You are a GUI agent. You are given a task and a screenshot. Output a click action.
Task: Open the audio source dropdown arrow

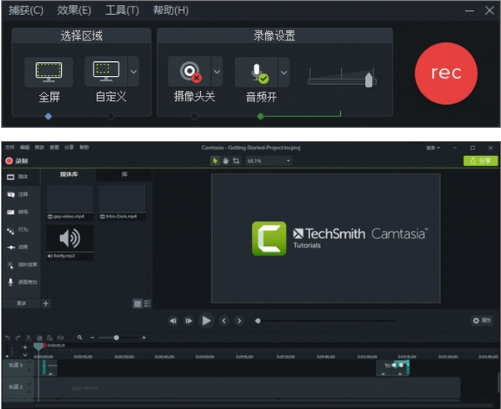pos(284,72)
